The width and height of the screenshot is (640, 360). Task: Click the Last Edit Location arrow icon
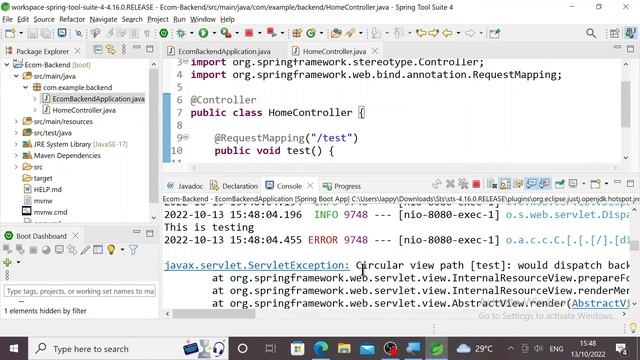coord(421,33)
